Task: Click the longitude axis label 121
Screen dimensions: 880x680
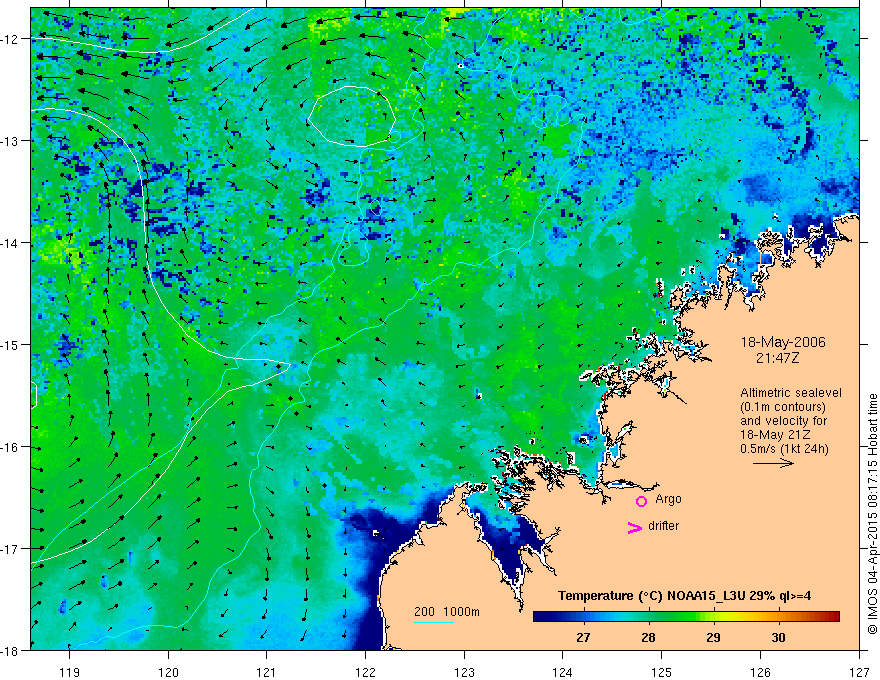Action: [x=267, y=672]
